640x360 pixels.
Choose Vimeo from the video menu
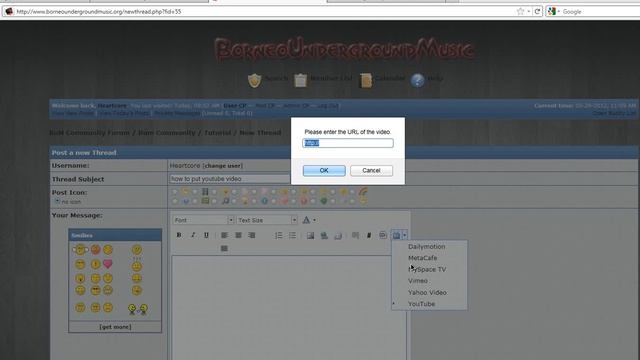point(418,281)
